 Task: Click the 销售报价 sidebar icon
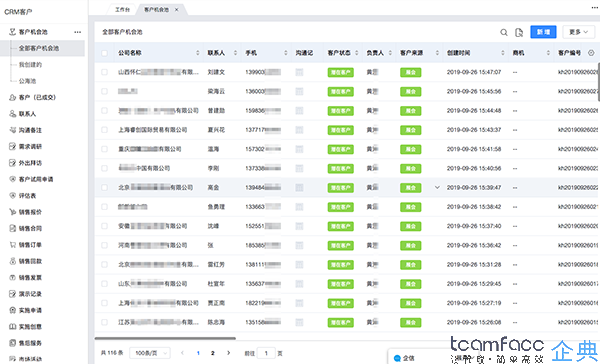12,212
